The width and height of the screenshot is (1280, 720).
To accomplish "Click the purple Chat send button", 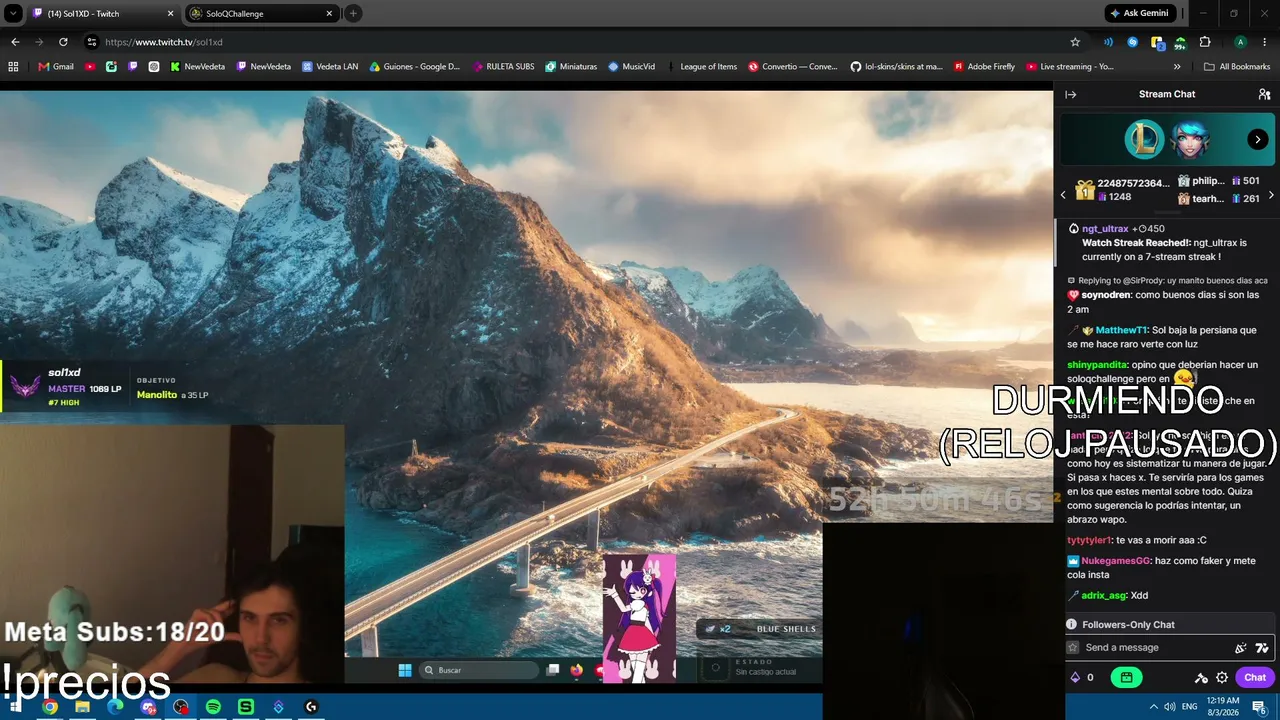I will coord(1254,677).
